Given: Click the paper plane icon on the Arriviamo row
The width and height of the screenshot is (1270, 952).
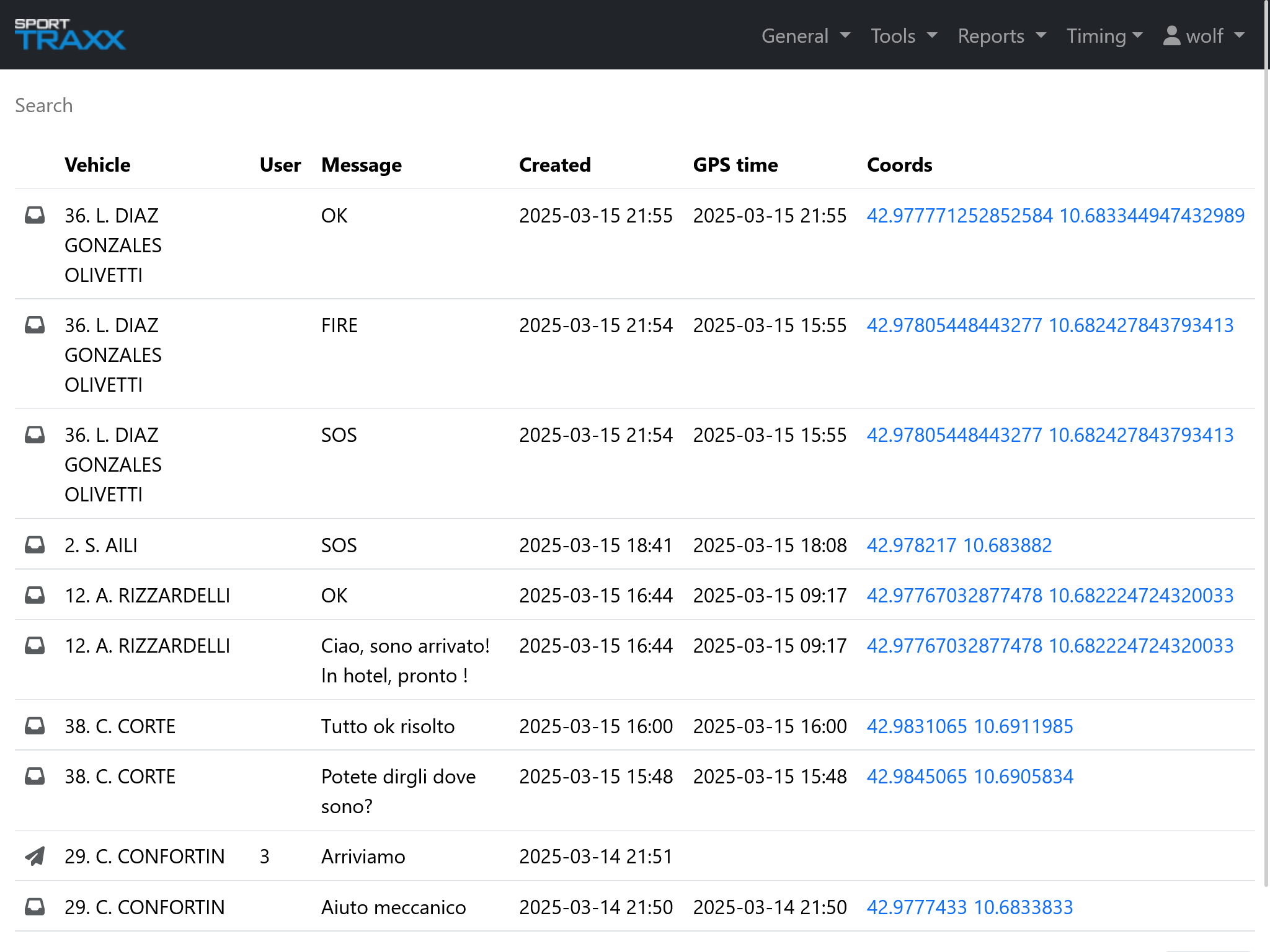Looking at the screenshot, I should 34,856.
